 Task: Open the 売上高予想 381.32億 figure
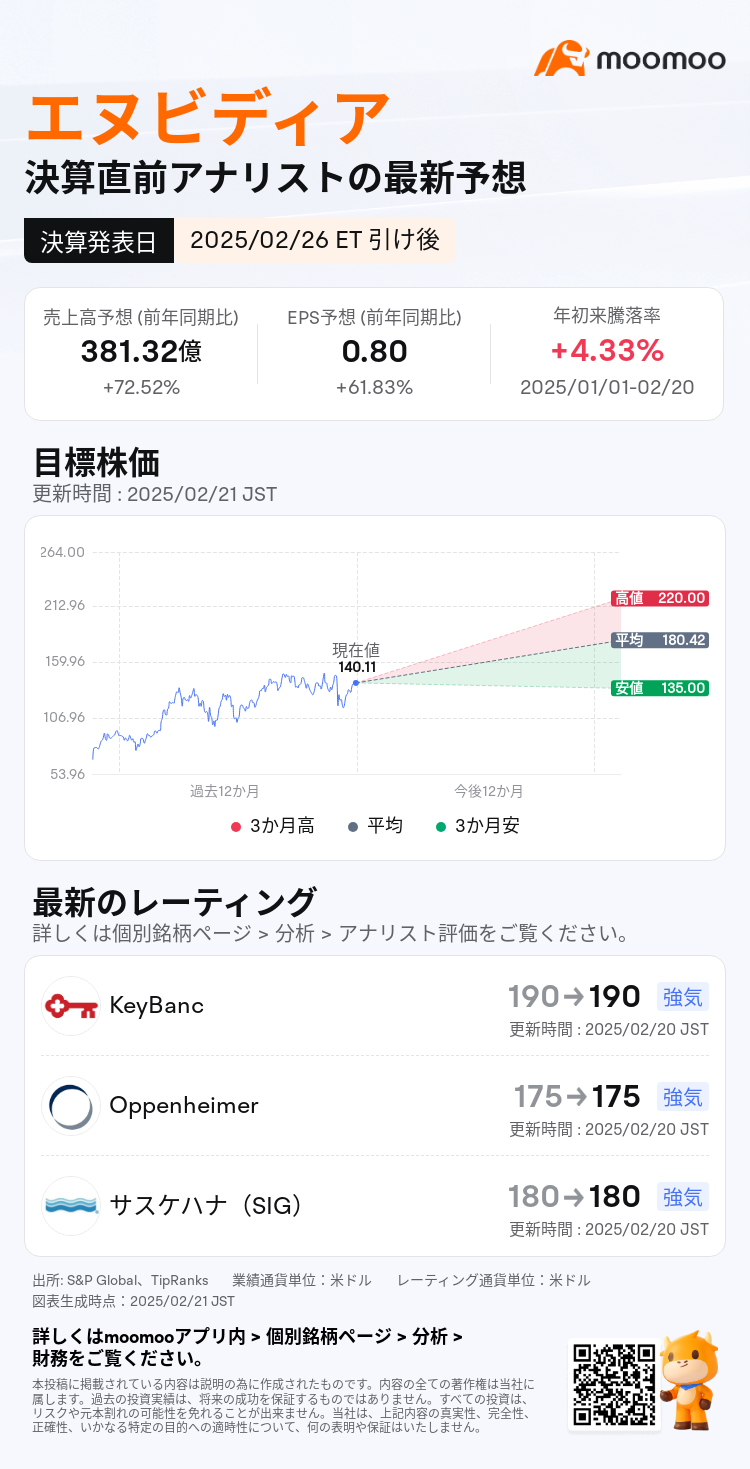point(140,351)
